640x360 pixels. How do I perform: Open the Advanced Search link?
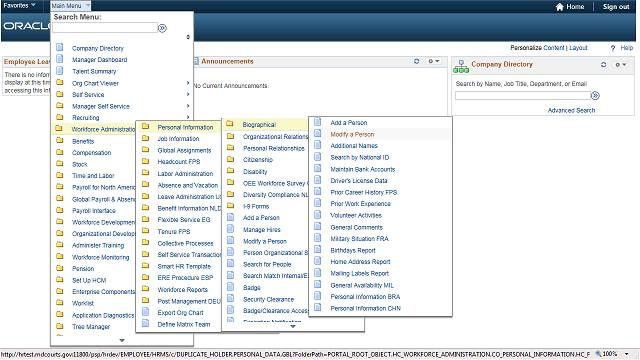[x=571, y=111]
